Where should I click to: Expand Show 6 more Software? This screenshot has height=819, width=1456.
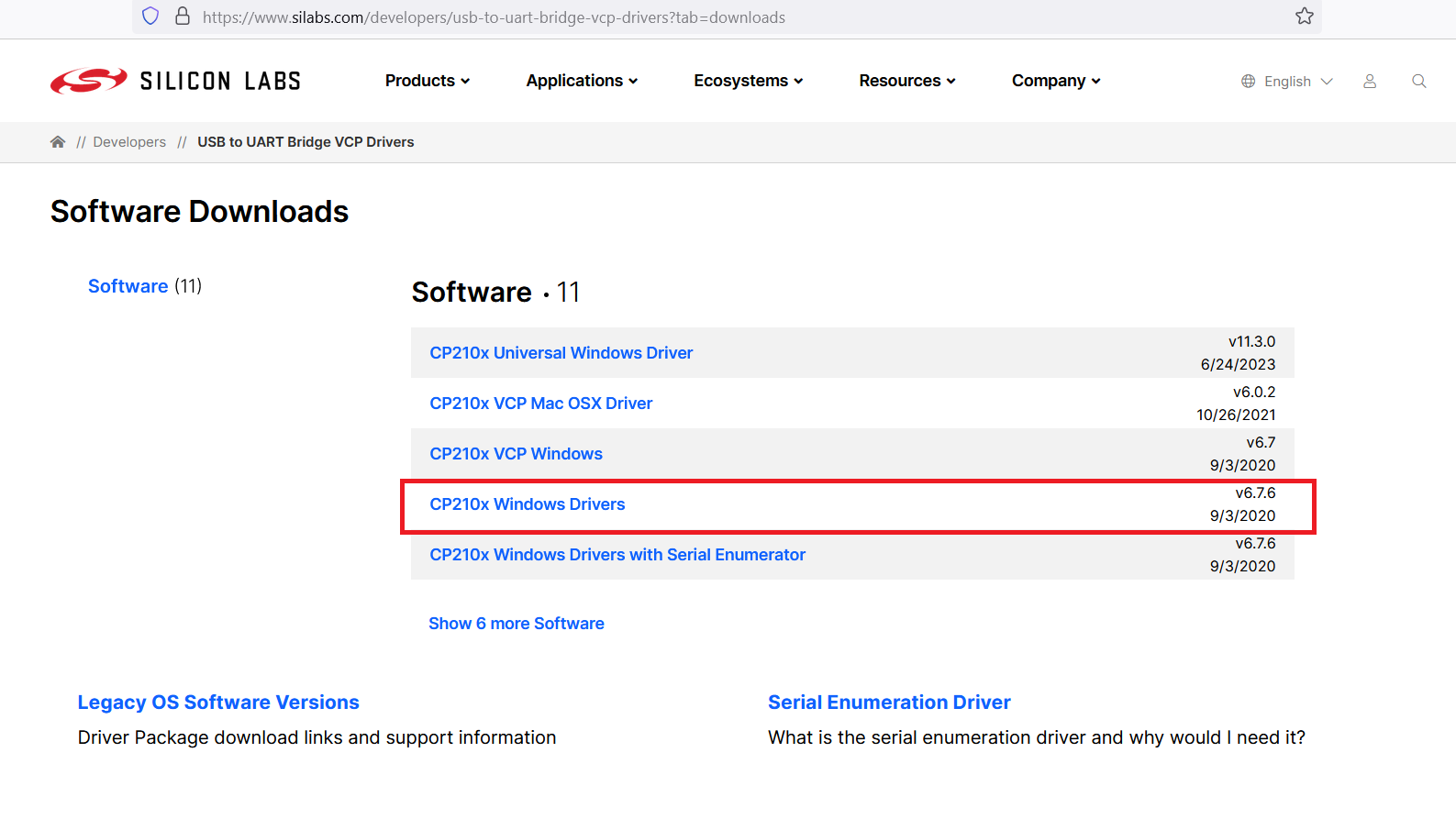(517, 624)
